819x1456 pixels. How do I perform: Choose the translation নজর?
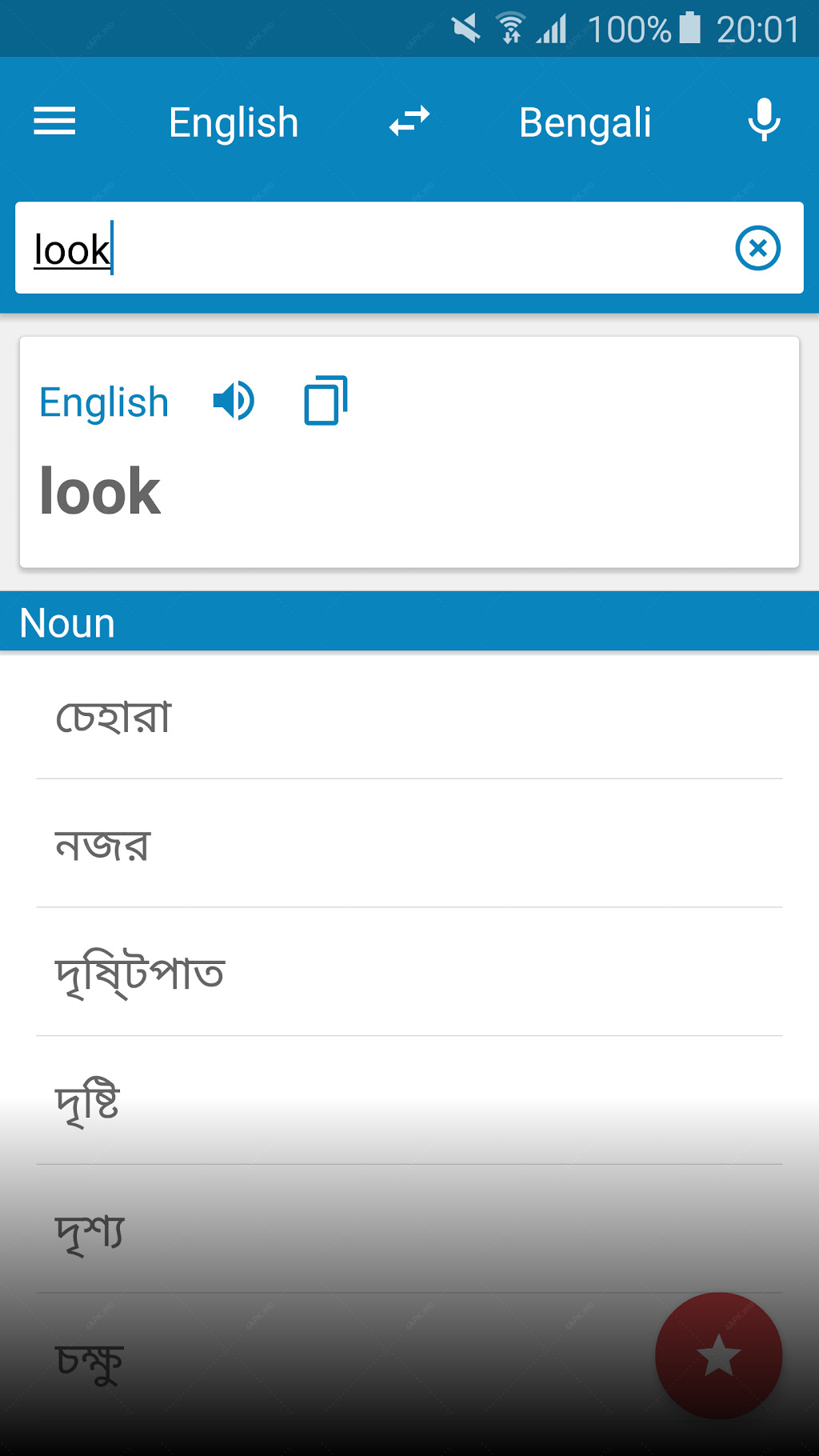(409, 843)
